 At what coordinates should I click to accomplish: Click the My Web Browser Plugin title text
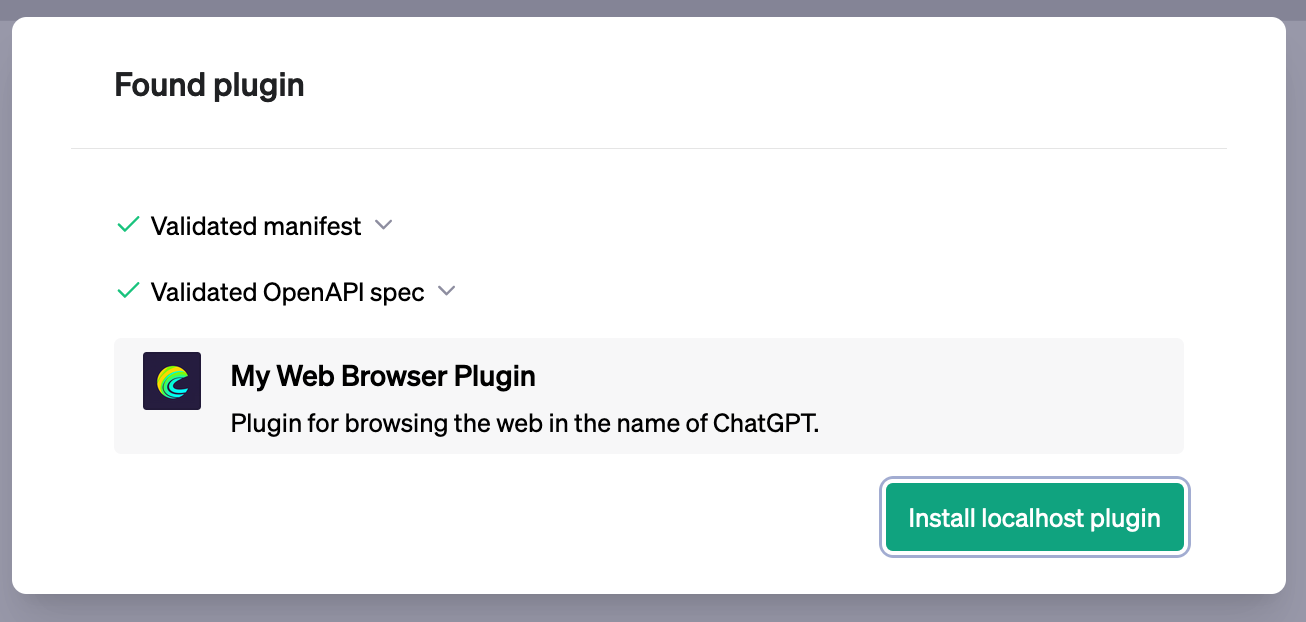pyautogui.click(x=383, y=376)
